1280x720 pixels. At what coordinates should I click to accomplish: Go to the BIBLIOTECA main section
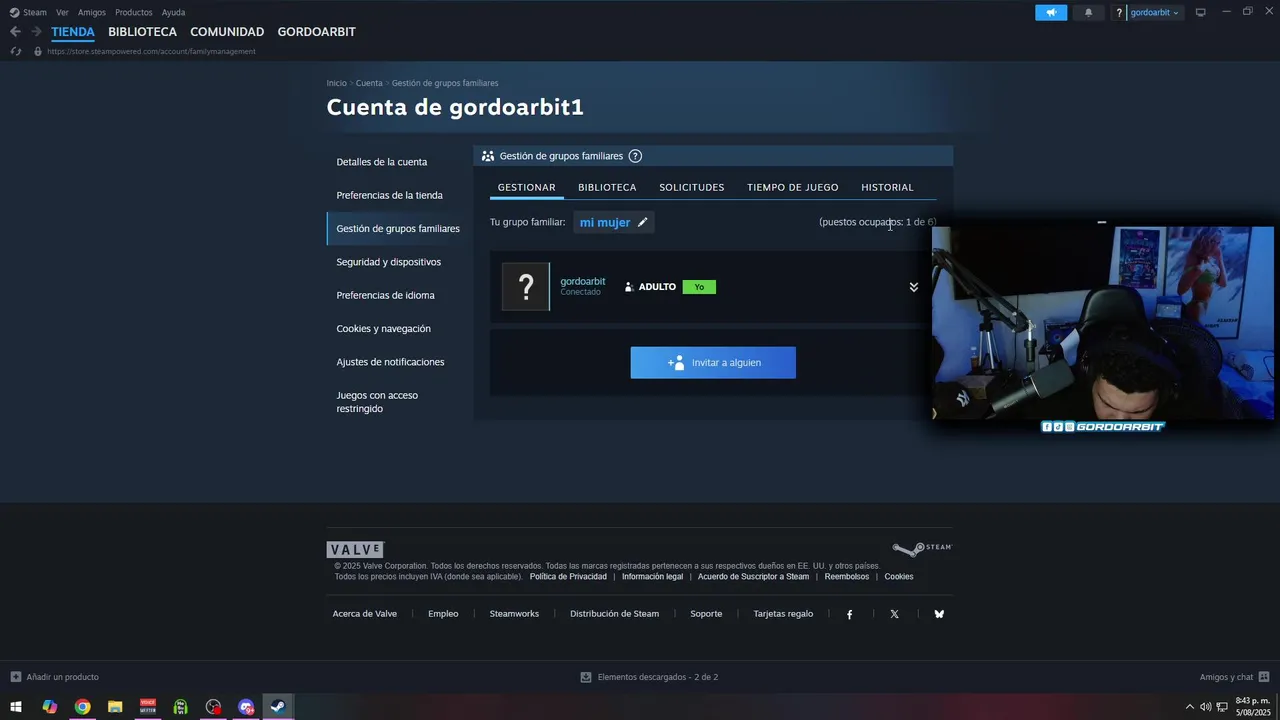(x=142, y=32)
